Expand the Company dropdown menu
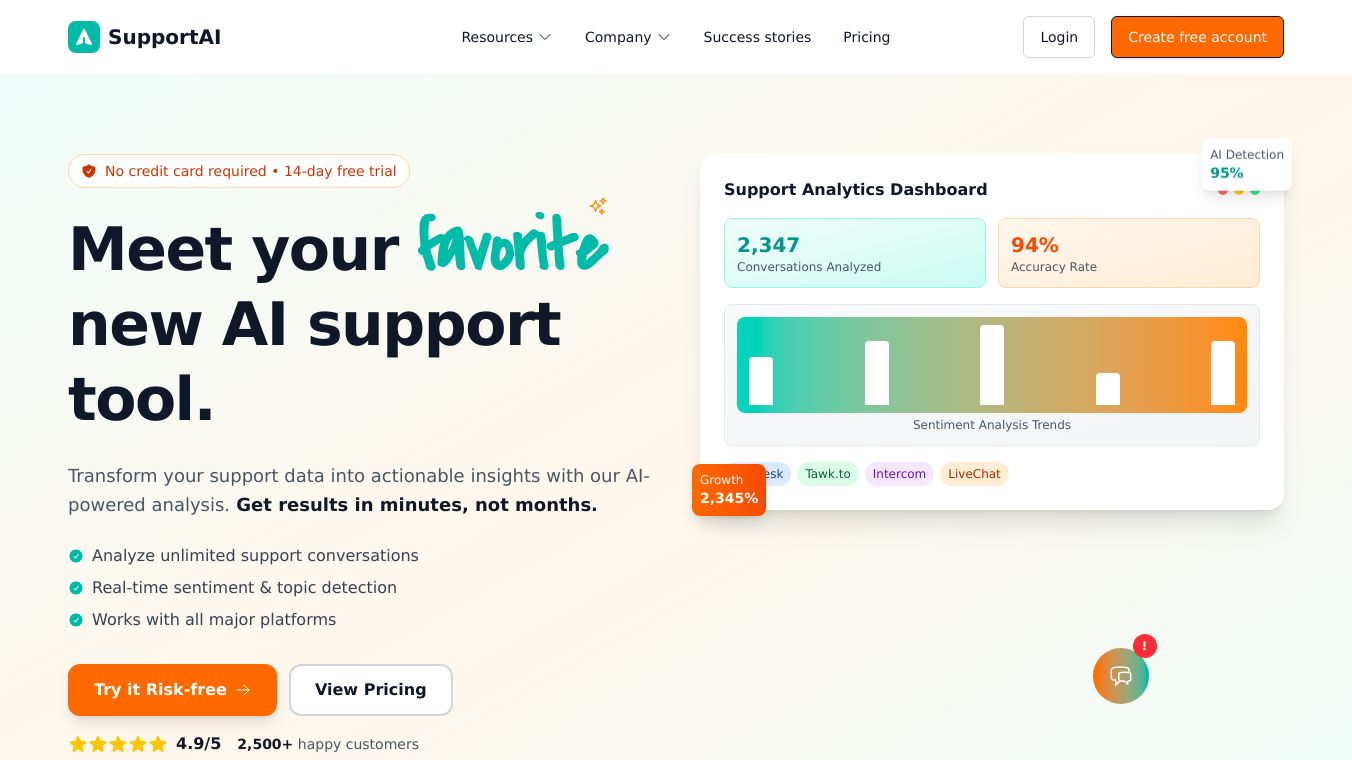1352x760 pixels. click(x=627, y=37)
